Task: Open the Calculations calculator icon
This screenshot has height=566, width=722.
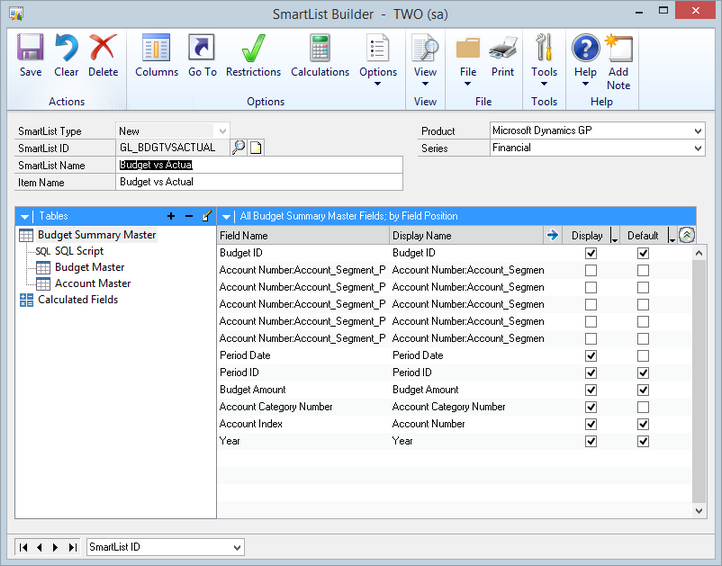Action: [320, 47]
